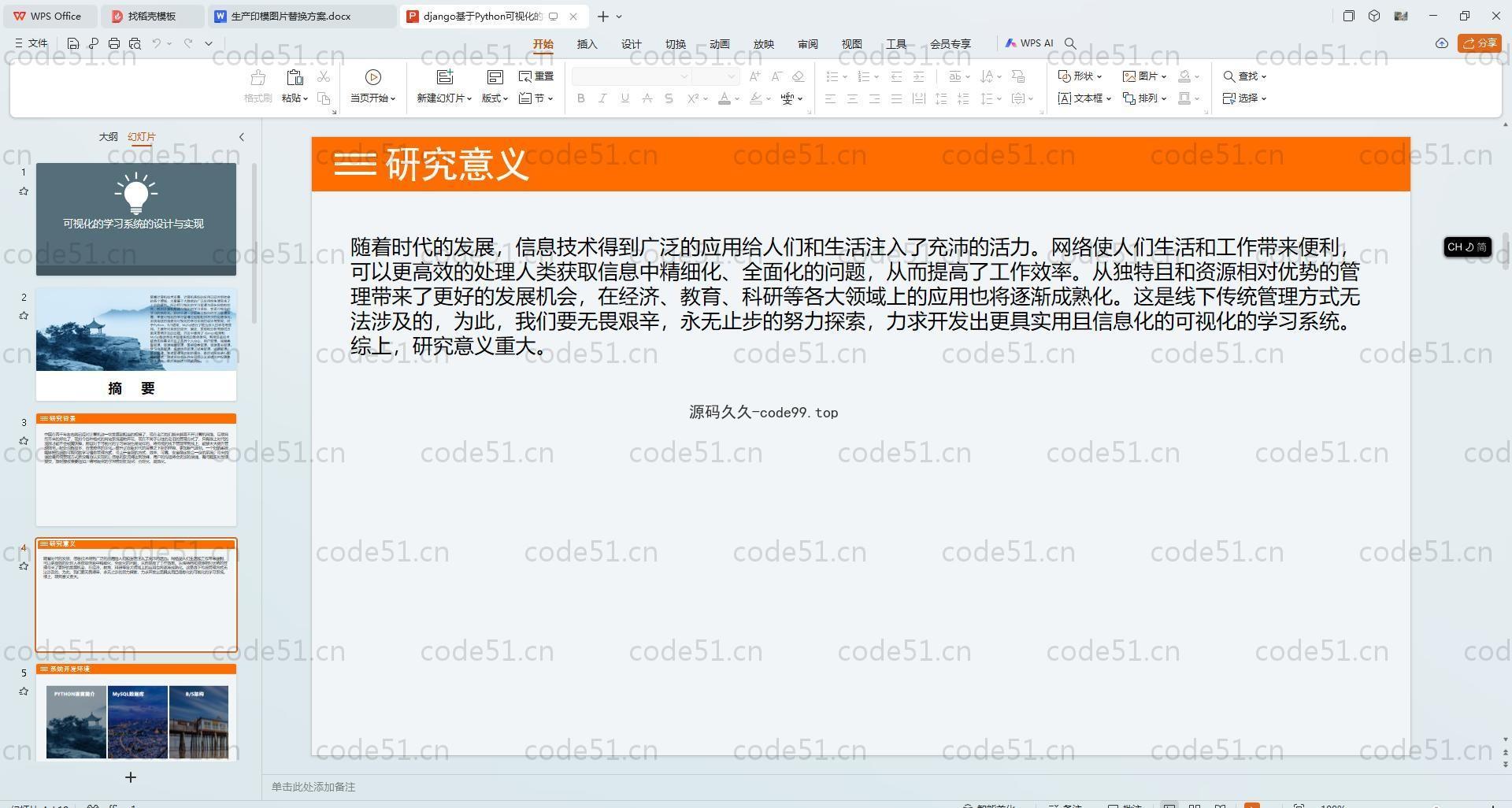The width and height of the screenshot is (1512, 808).
Task: Click the new slide icon
Action: click(445, 77)
